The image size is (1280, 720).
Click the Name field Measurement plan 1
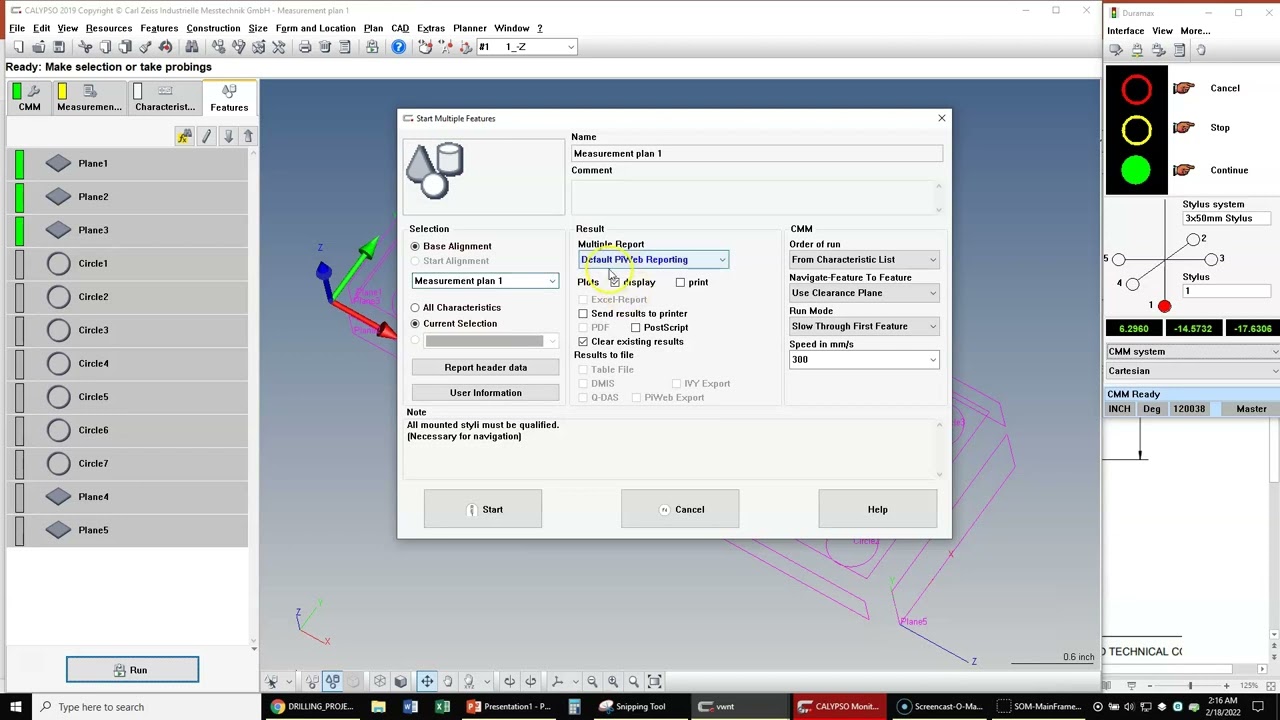757,154
